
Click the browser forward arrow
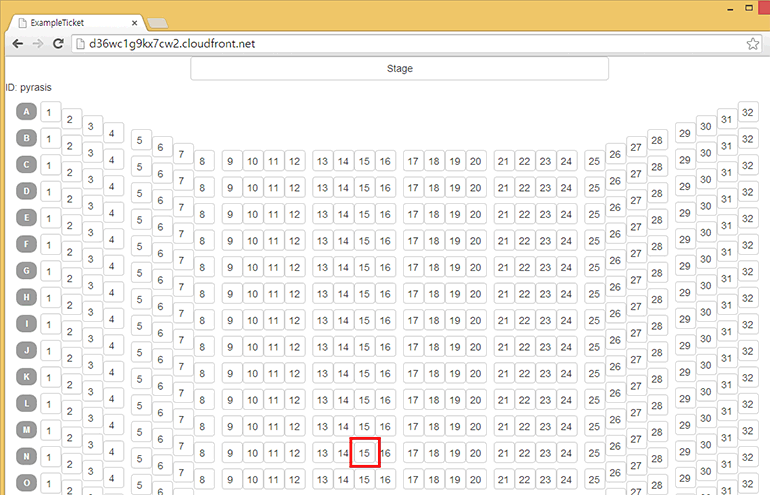click(x=38, y=44)
